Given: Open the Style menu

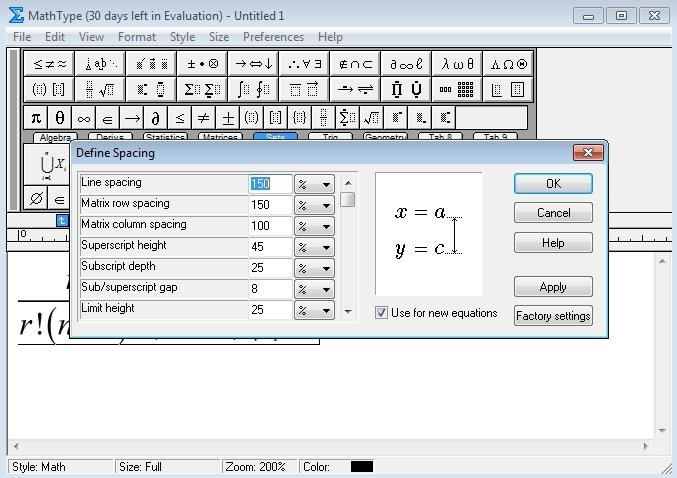Looking at the screenshot, I should pos(182,37).
